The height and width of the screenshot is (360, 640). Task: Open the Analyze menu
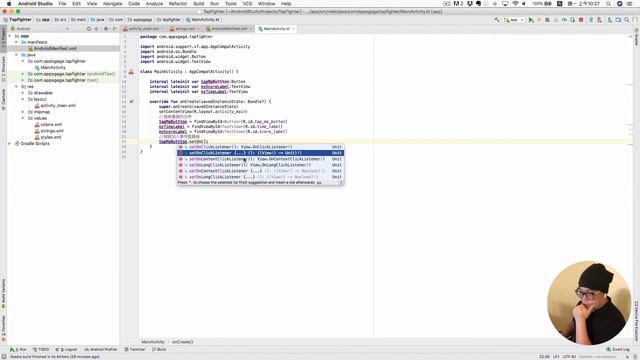coord(154,4)
